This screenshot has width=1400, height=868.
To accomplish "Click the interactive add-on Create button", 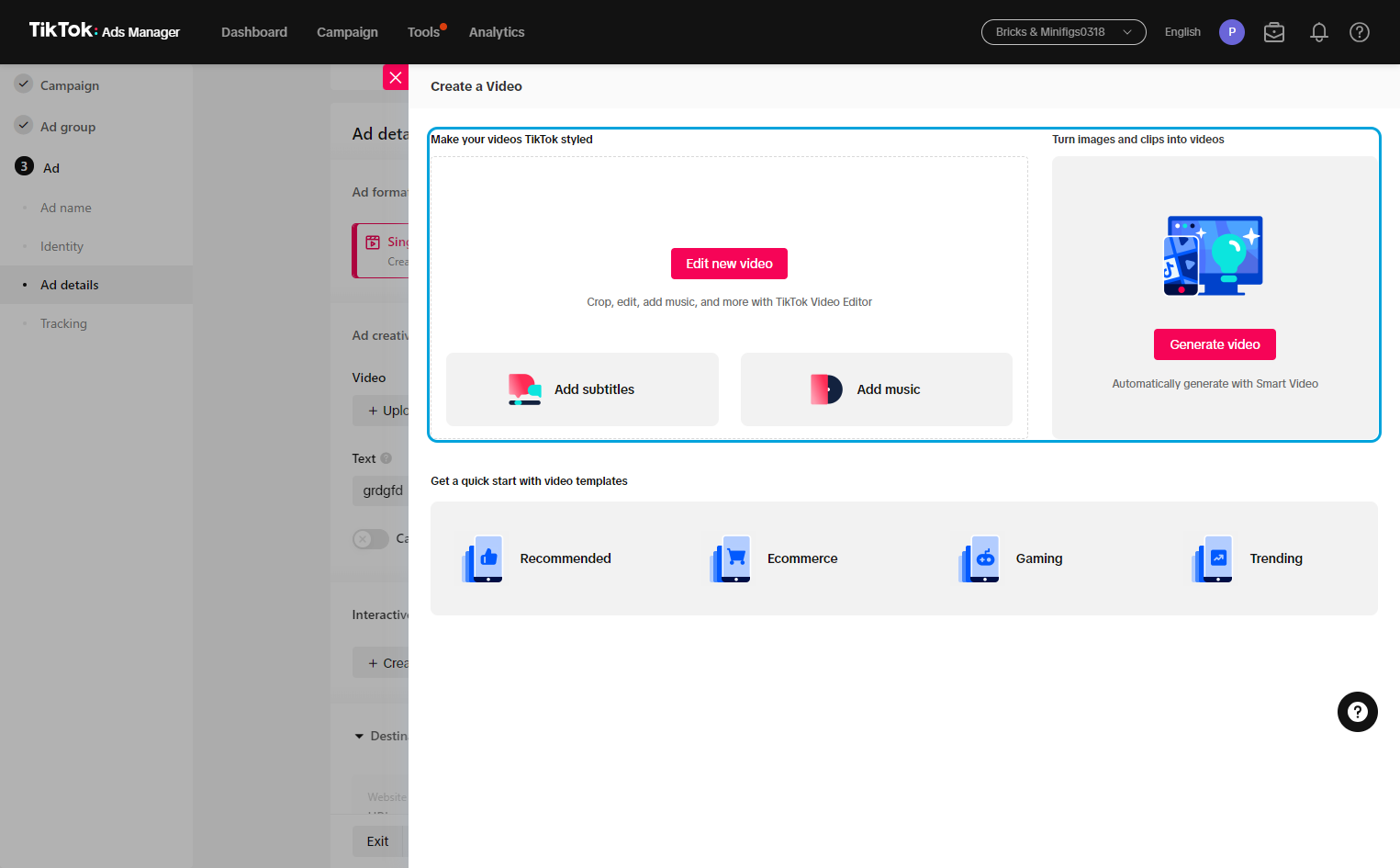I will 381,663.
